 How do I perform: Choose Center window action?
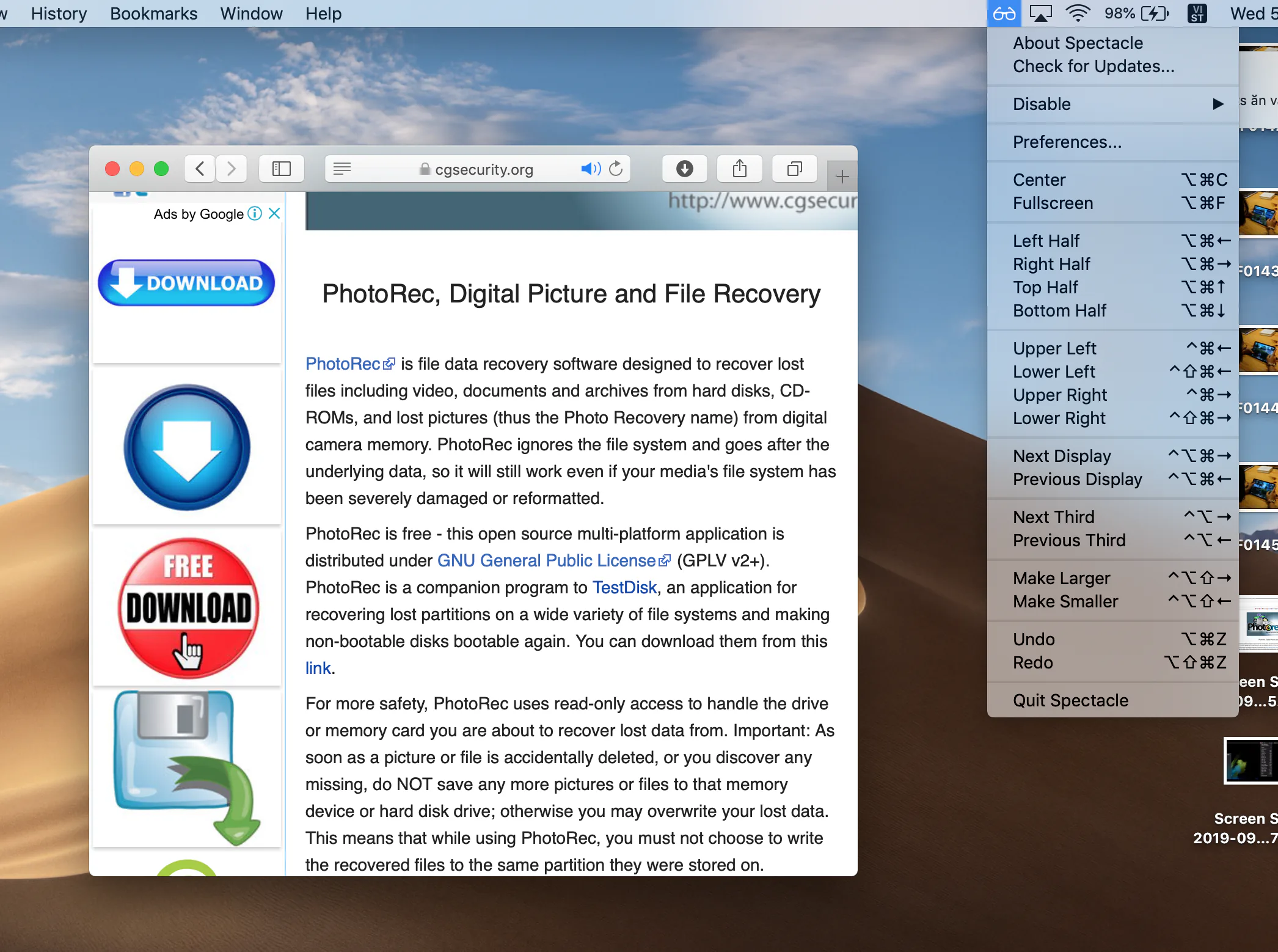pyautogui.click(x=1113, y=180)
